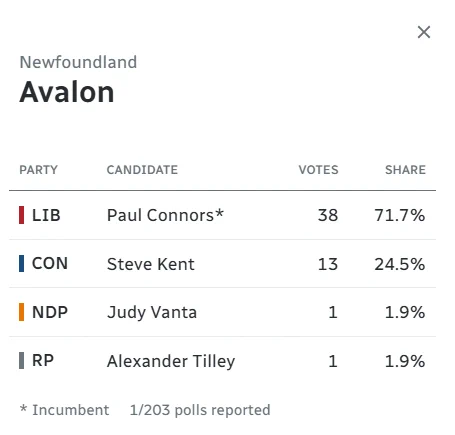Screen dimensions: 455x435
Task: Close the Avalon results panel
Action: point(424,32)
